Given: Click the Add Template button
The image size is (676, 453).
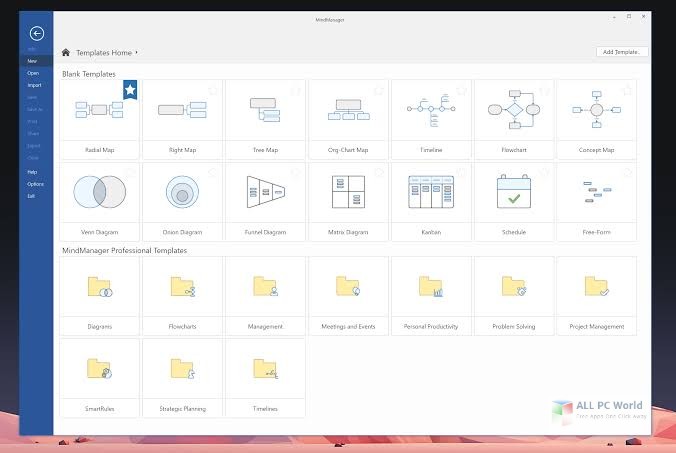Looking at the screenshot, I should coord(622,52).
